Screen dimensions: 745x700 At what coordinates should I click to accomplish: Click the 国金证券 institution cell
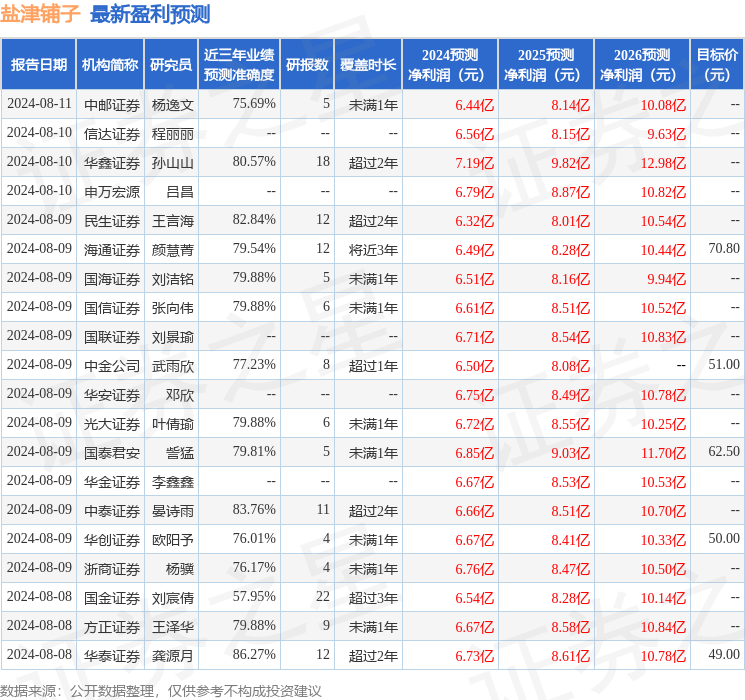tap(112, 598)
